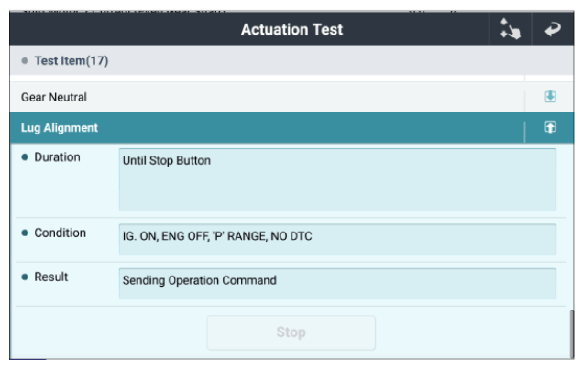The image size is (584, 369).
Task: Click the Condition label
Action: pos(60,233)
